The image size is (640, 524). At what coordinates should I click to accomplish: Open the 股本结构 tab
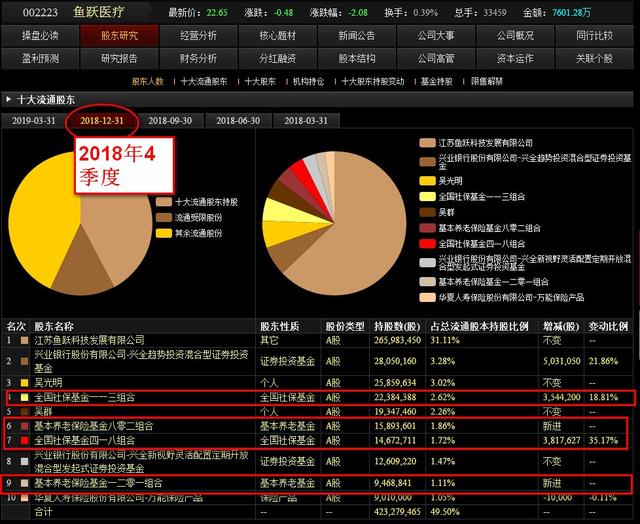tap(357, 58)
